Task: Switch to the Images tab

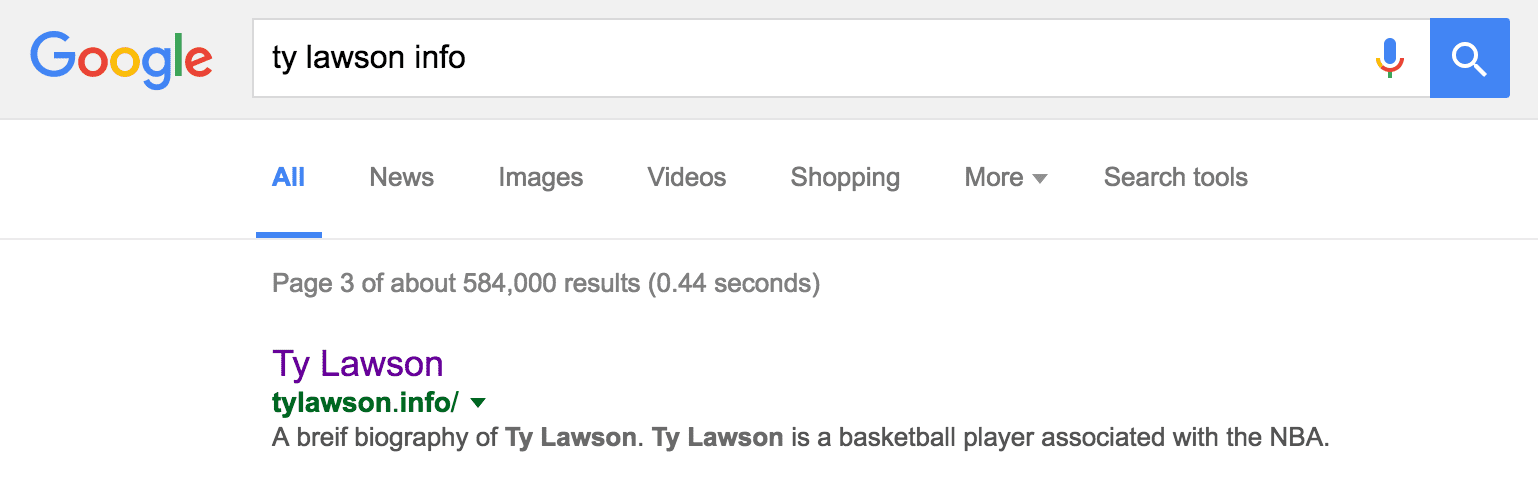Action: pyautogui.click(x=540, y=178)
